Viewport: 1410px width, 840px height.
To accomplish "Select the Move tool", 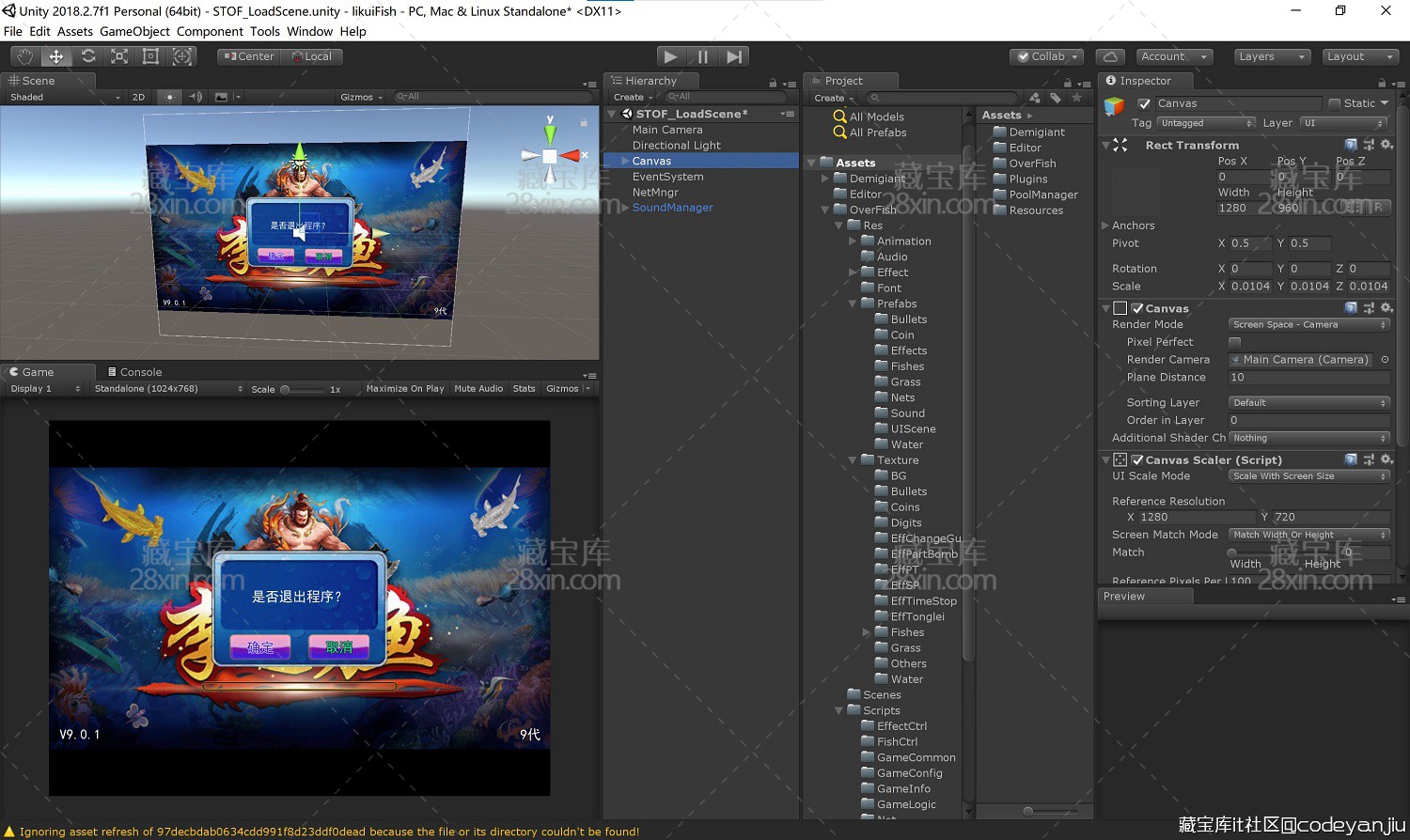I will point(56,56).
